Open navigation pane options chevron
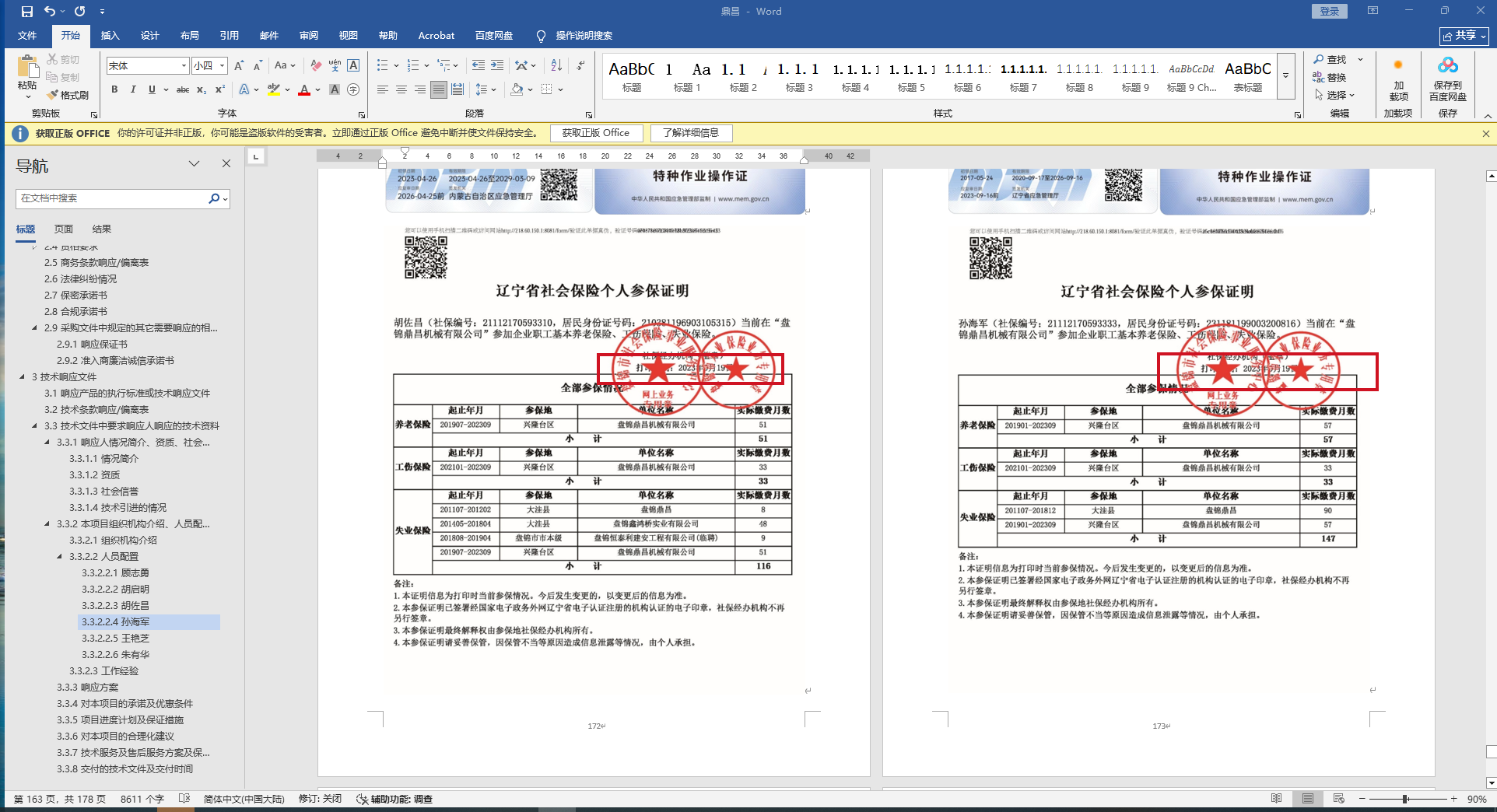The height and width of the screenshot is (812, 1497). 195,163
